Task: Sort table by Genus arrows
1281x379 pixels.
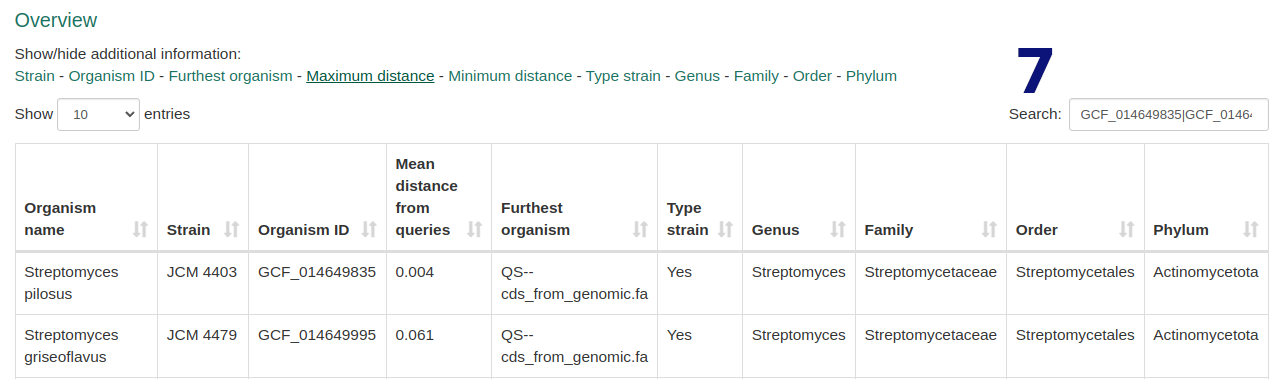Action: coord(838,229)
